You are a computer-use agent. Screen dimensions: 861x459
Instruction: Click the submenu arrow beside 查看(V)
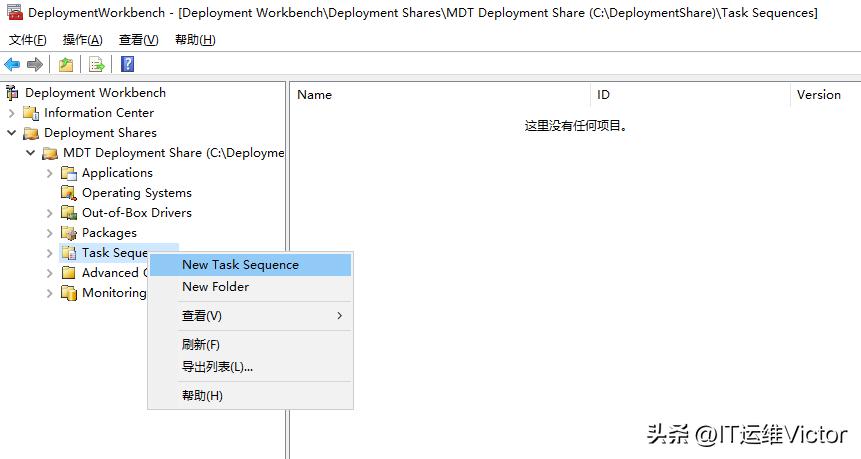coord(339,316)
